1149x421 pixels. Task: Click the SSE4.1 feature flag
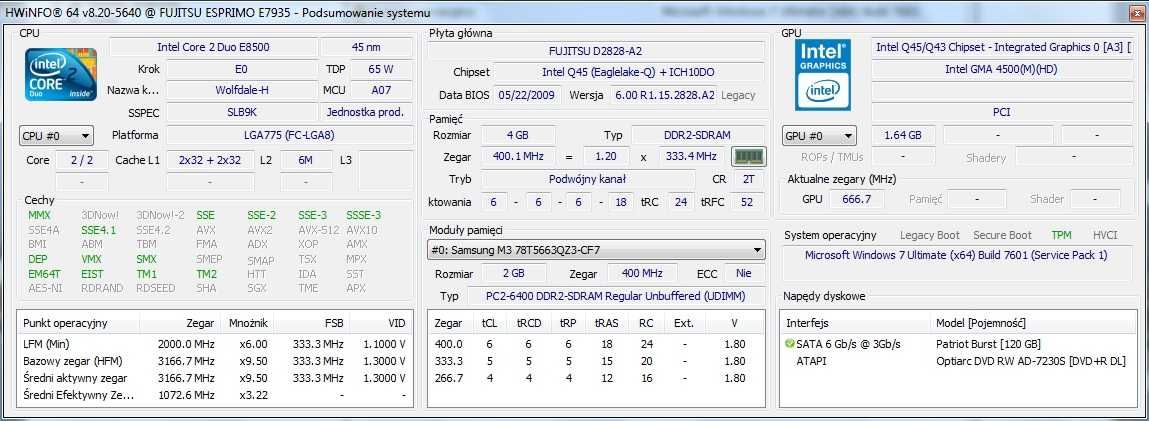coord(98,230)
